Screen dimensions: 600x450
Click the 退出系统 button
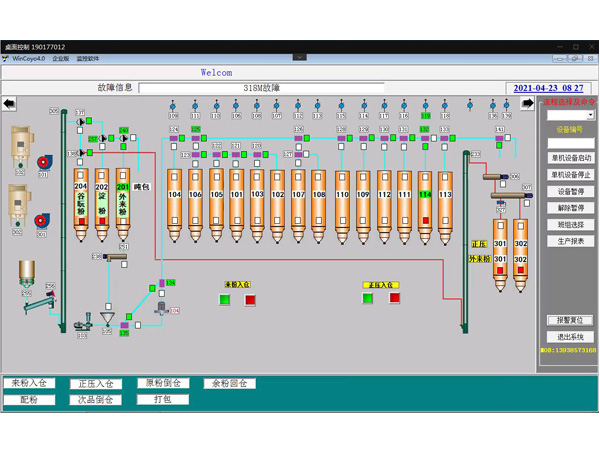click(x=570, y=337)
